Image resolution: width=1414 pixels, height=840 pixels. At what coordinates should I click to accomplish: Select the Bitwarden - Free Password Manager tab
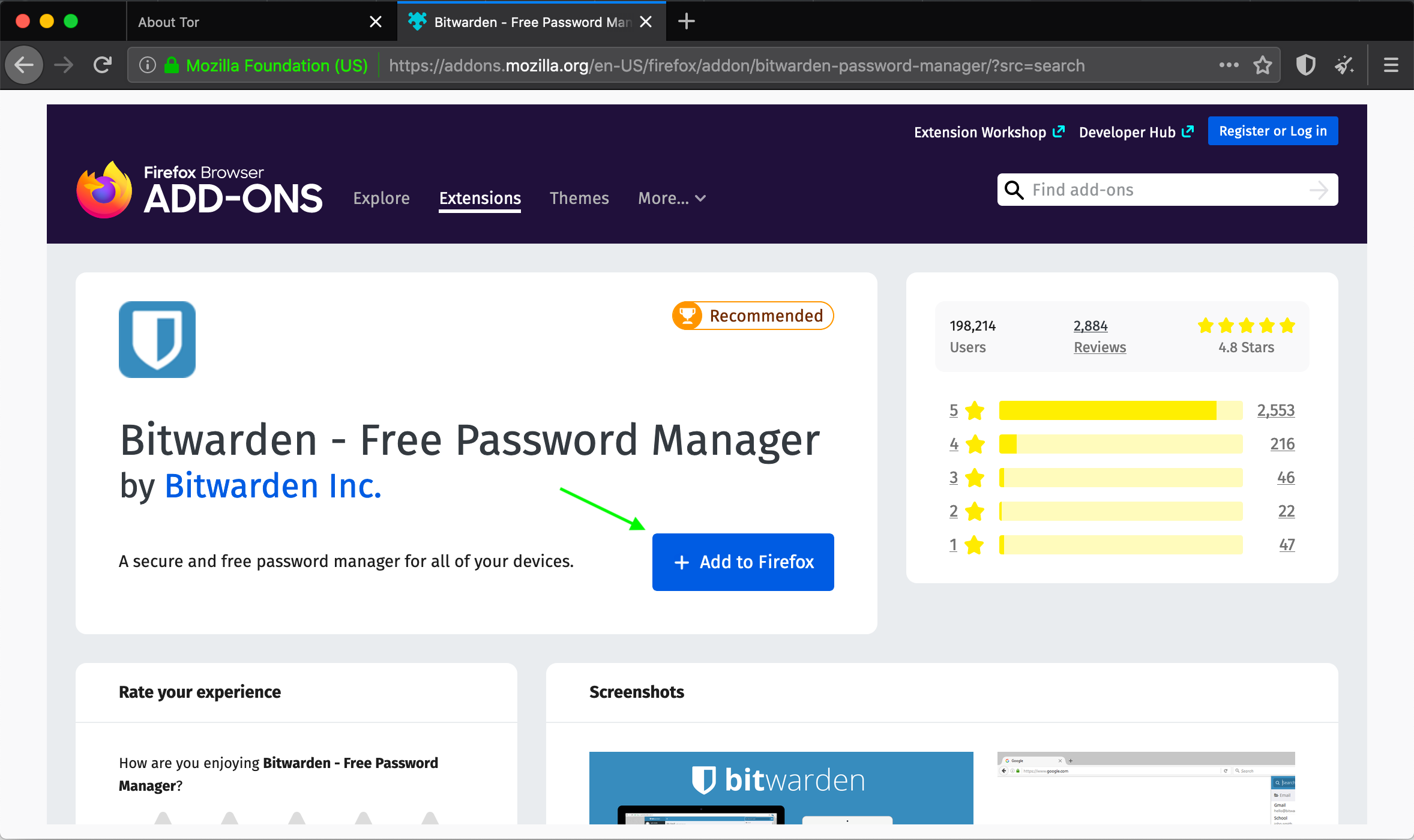pyautogui.click(x=533, y=22)
